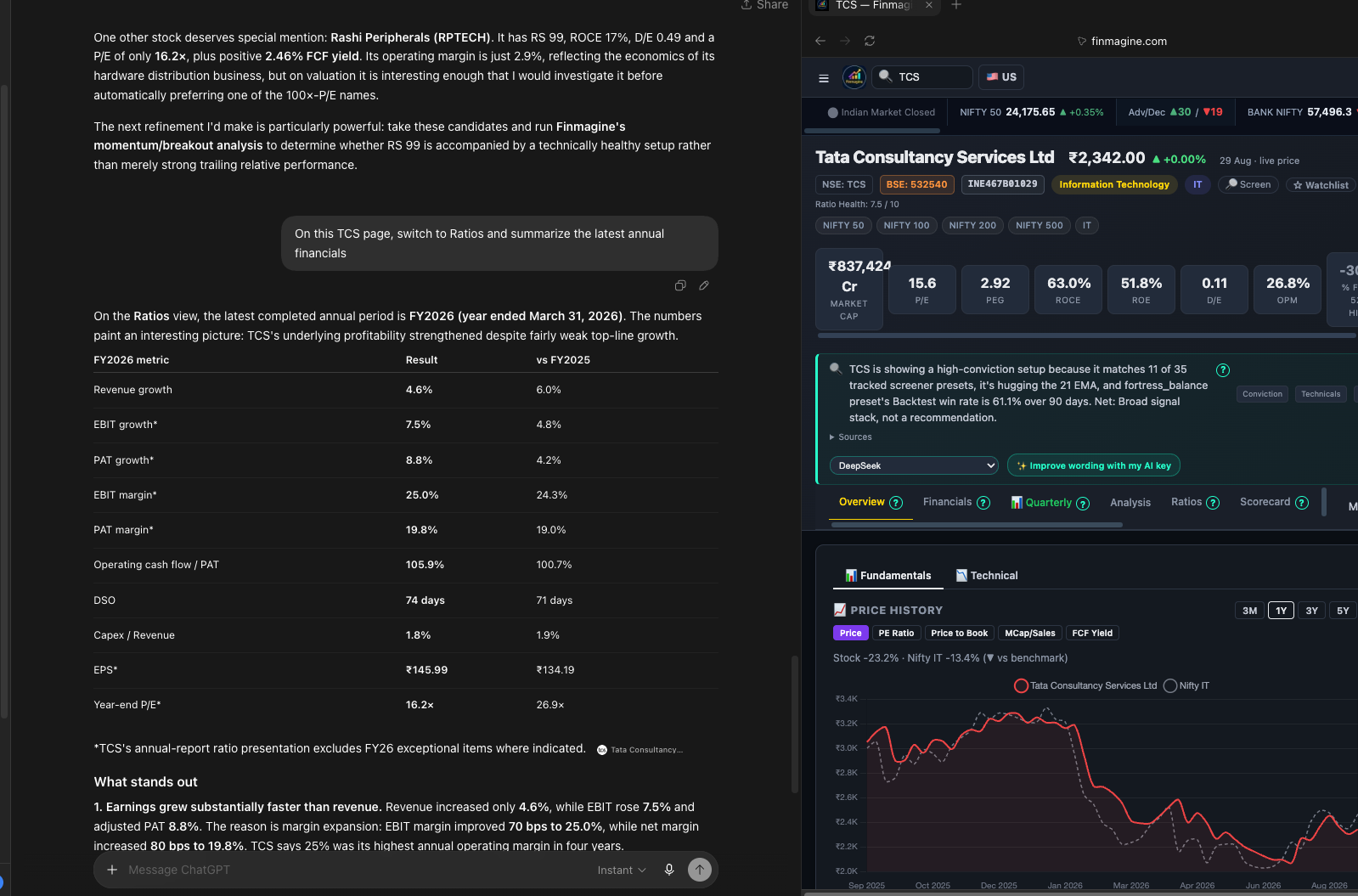
Task: Click the magnifier icon in TCS search box
Action: (885, 76)
